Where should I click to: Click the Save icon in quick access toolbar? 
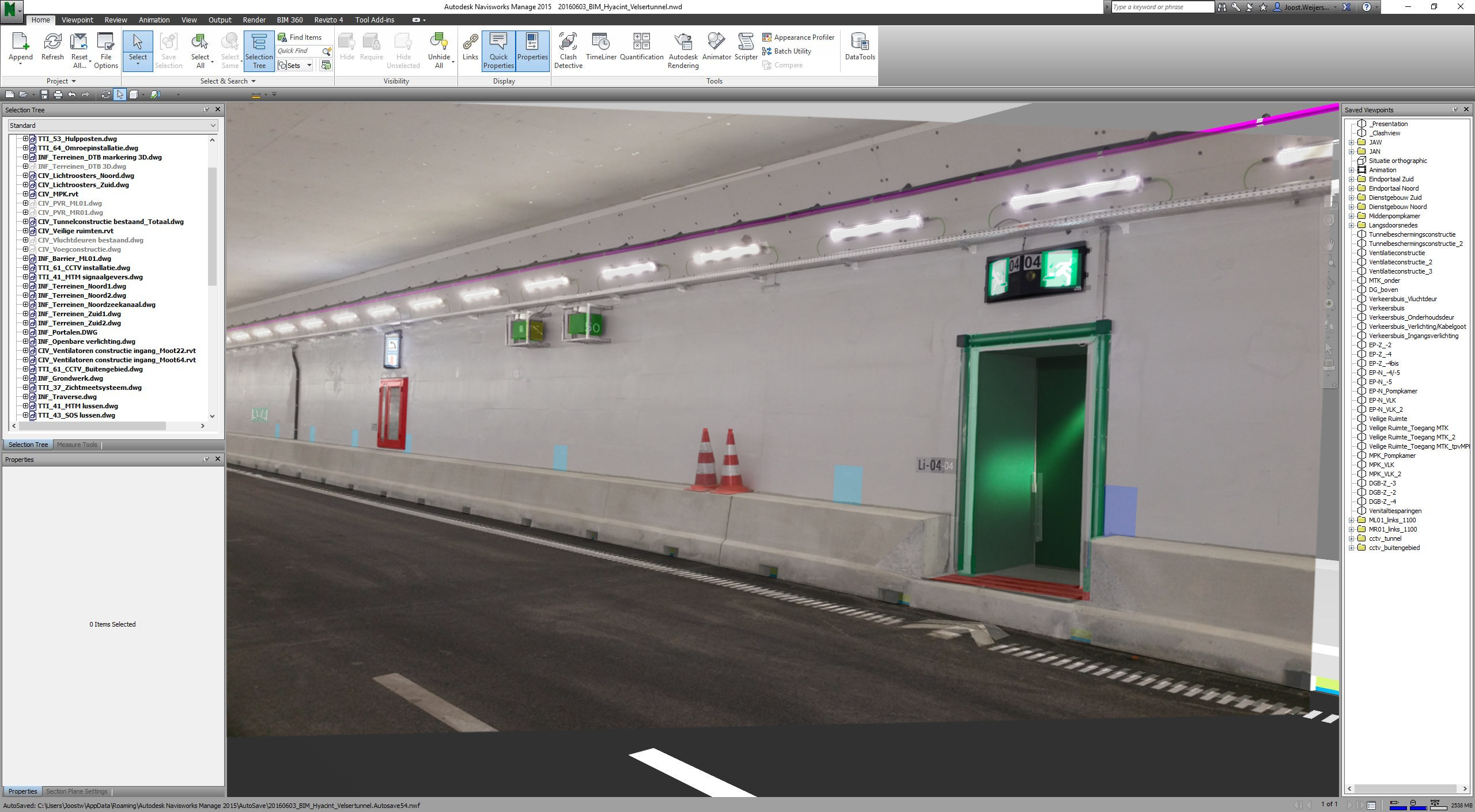pos(44,94)
